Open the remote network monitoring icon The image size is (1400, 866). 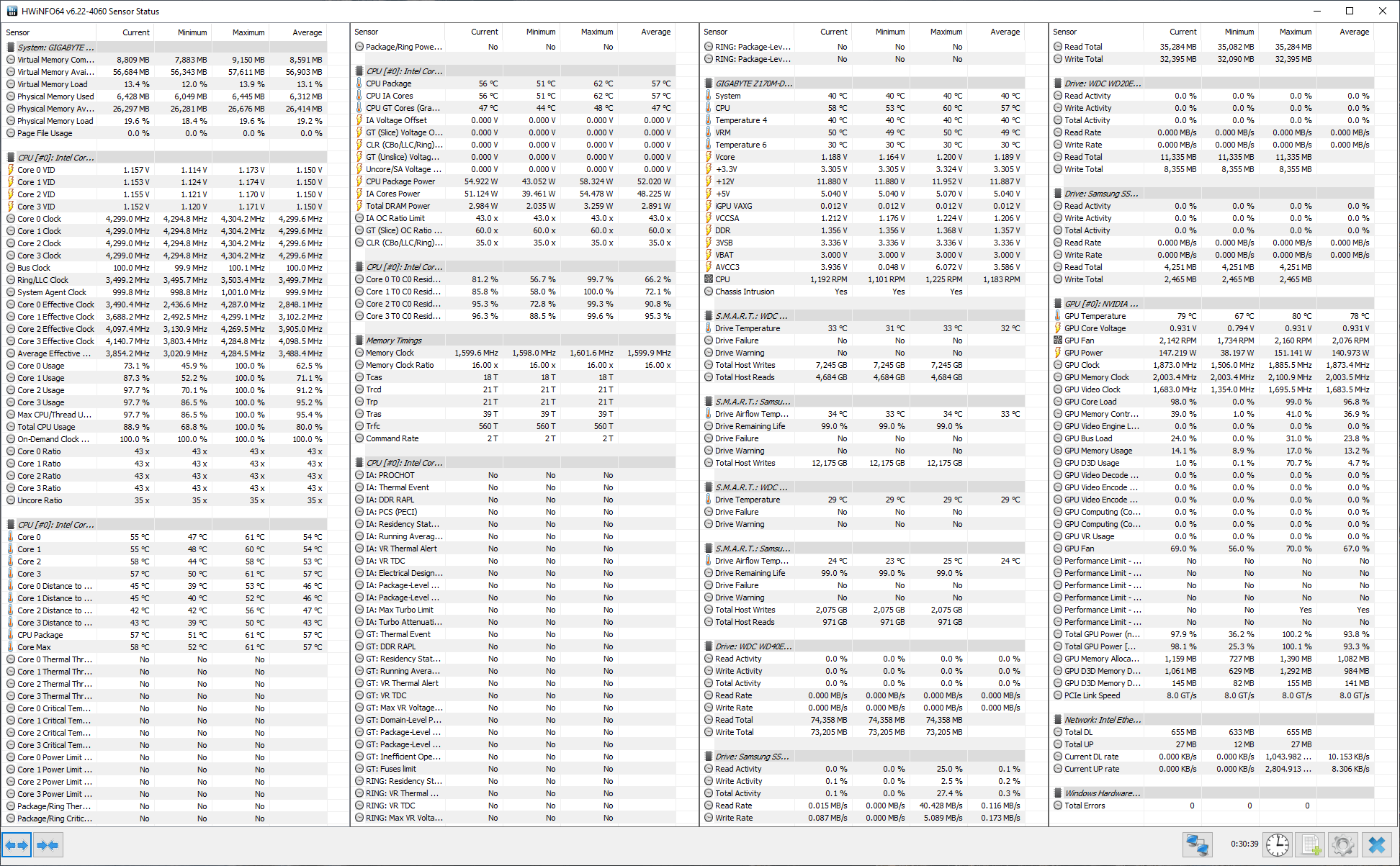1197,844
